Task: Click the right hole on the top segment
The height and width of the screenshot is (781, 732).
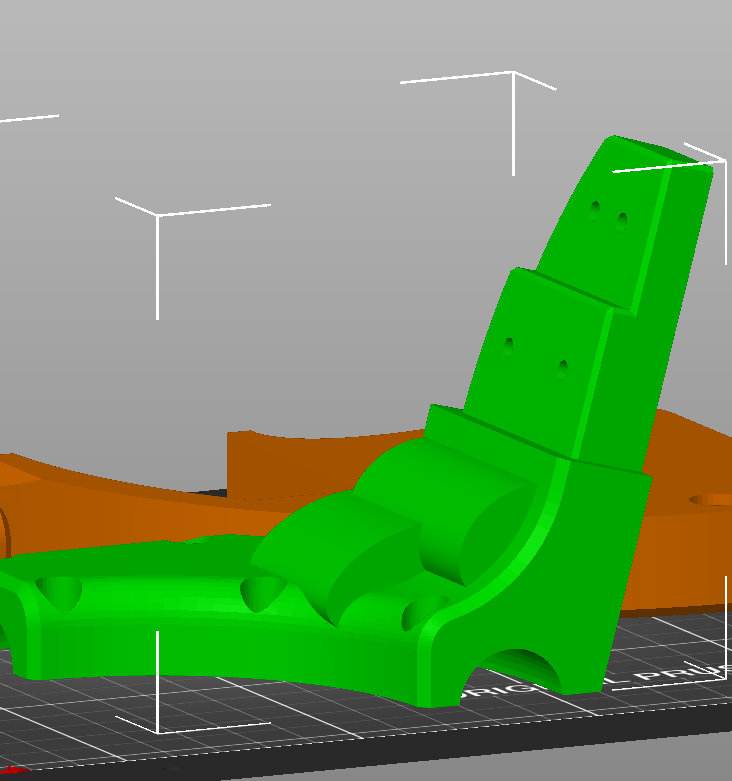Action: (x=621, y=222)
